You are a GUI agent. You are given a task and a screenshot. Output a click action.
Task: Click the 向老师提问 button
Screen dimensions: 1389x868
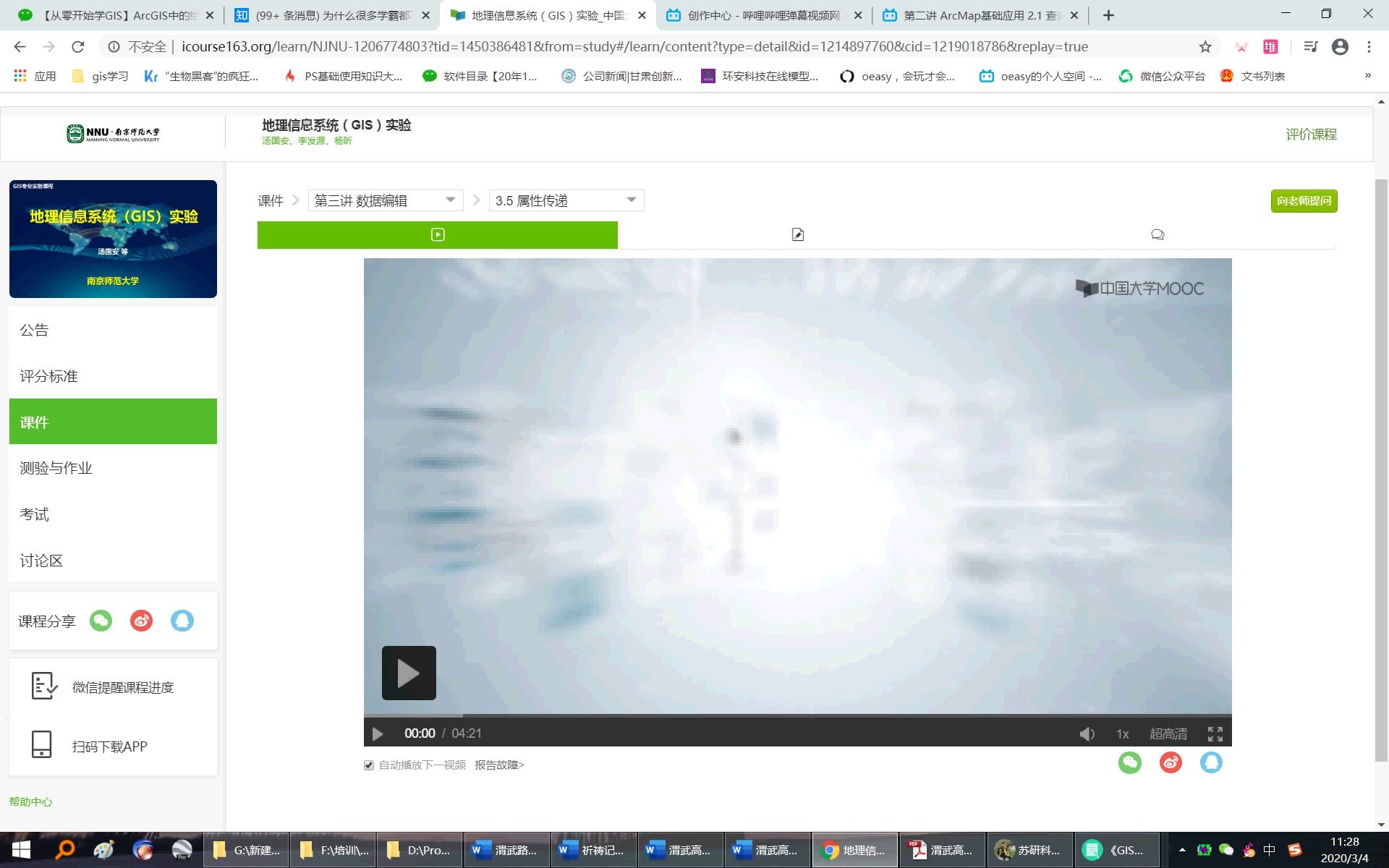[1304, 200]
